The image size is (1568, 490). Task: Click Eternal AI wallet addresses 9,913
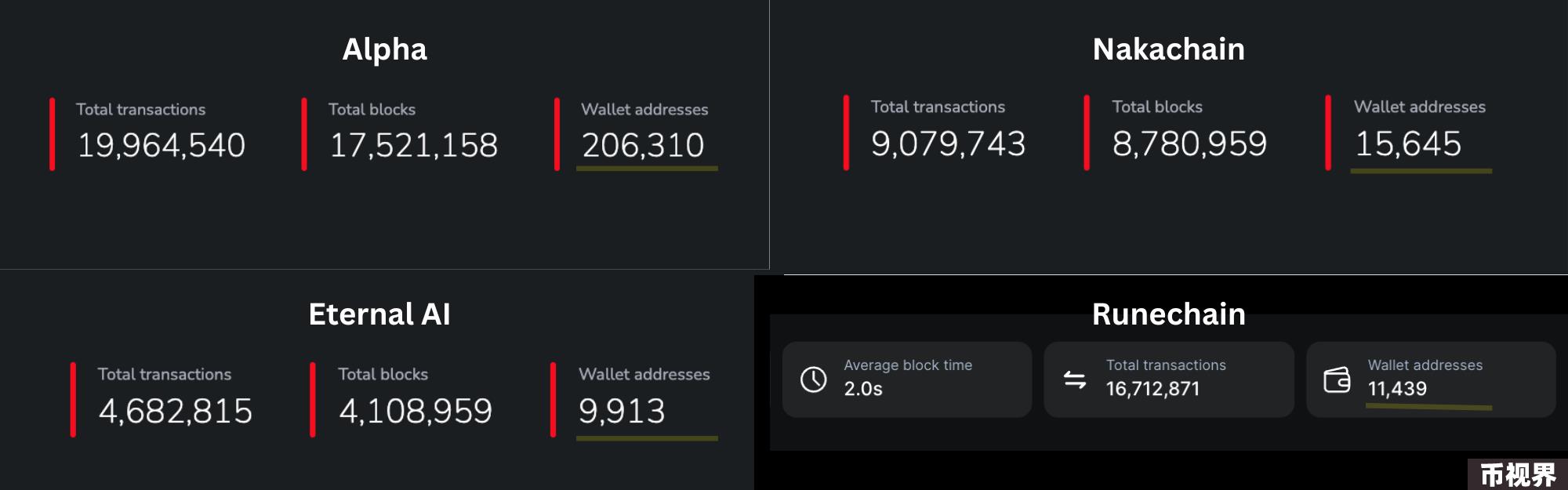point(622,411)
